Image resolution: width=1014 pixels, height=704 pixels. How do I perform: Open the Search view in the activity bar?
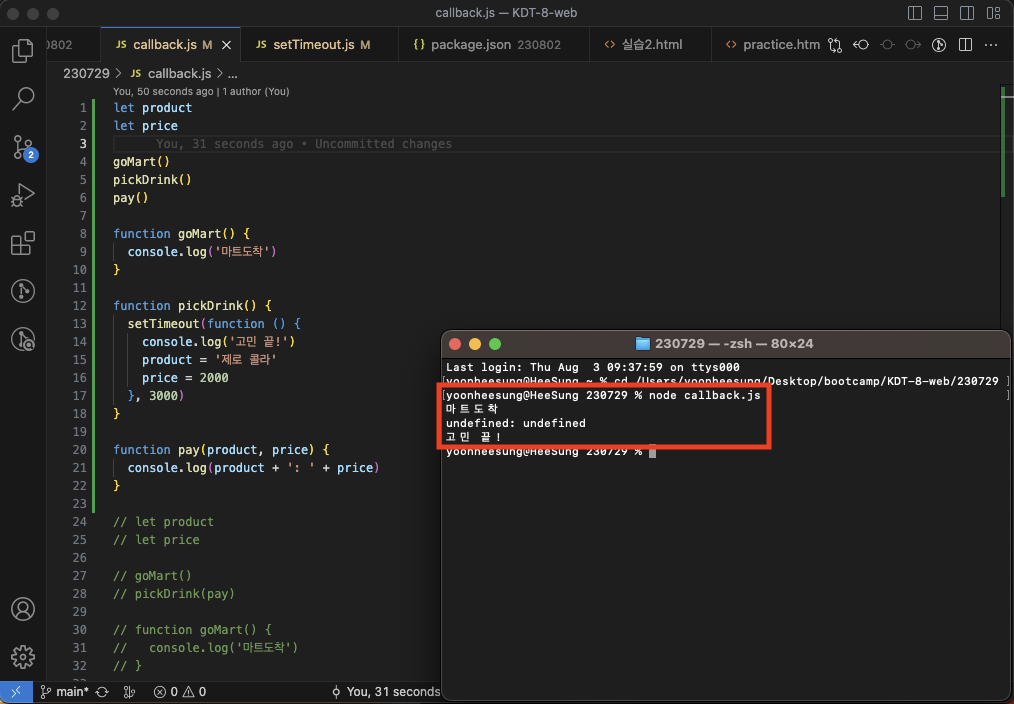[x=23, y=99]
